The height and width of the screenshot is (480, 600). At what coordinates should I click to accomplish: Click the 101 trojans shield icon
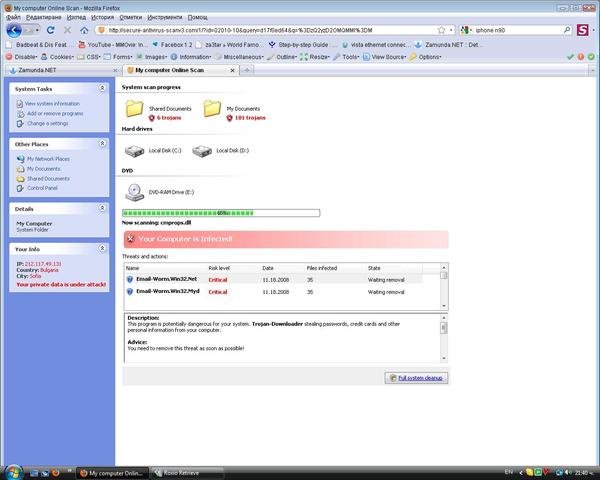(229, 118)
